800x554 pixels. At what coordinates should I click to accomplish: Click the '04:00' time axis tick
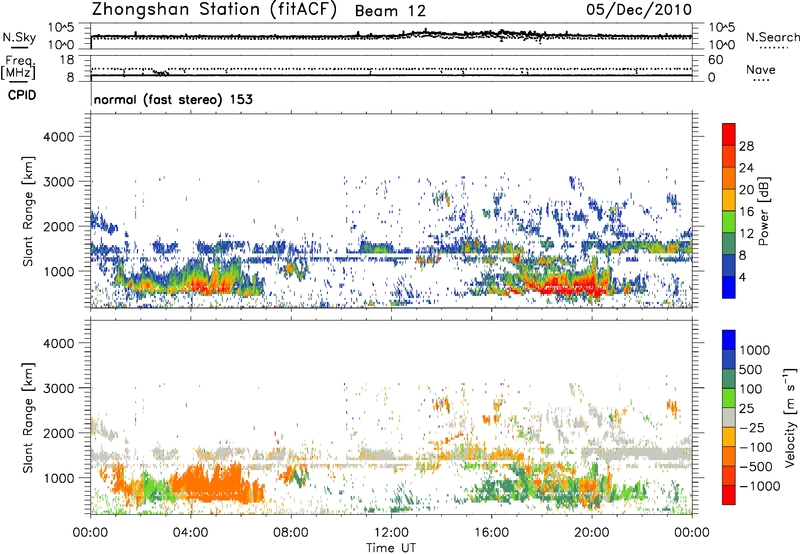tap(190, 533)
